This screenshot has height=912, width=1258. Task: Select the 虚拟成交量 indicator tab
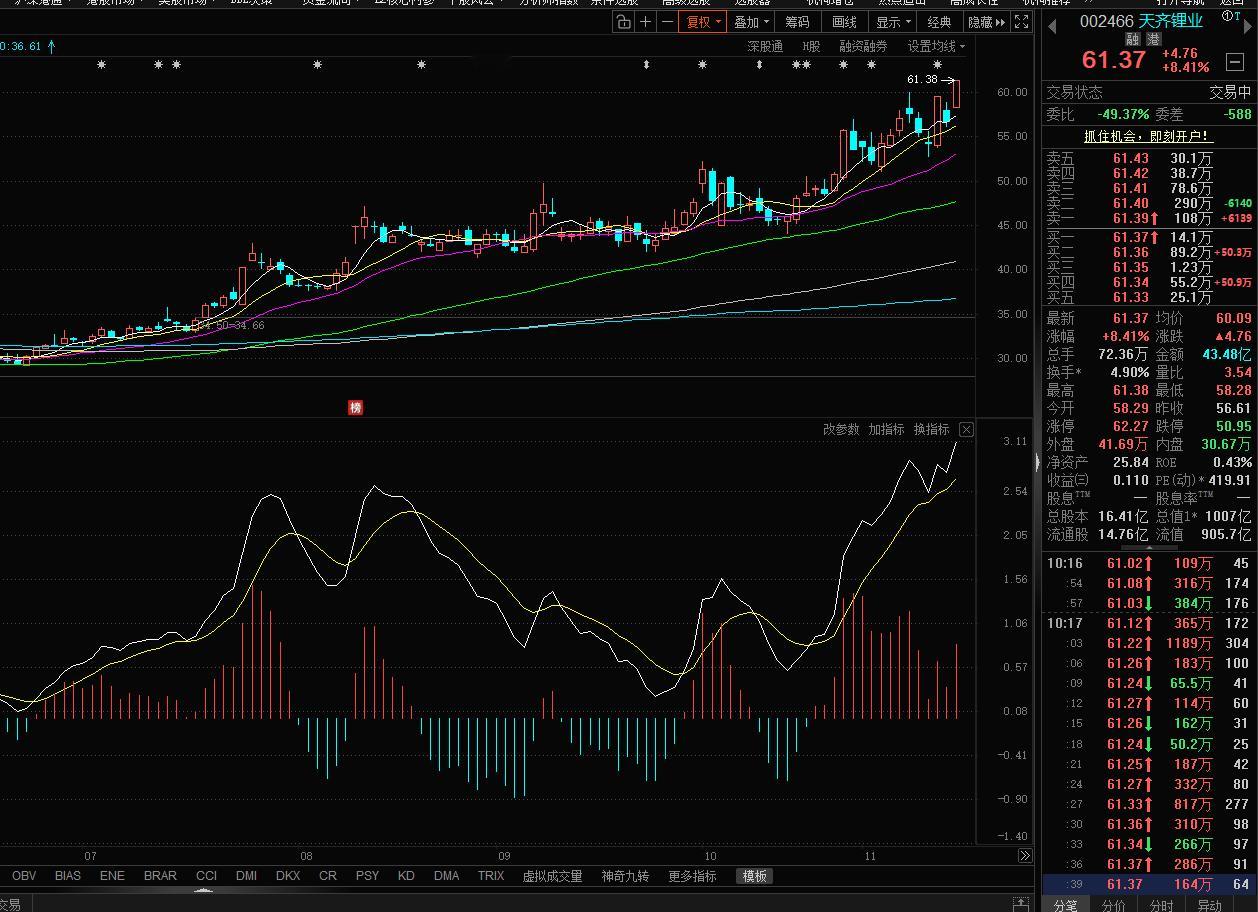(x=552, y=876)
